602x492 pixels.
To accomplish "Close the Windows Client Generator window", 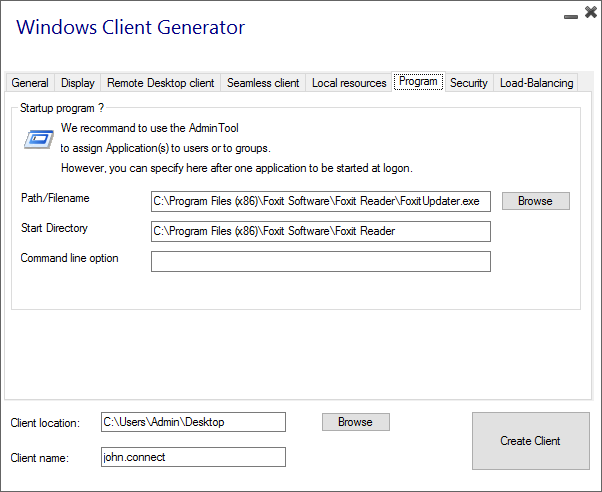I will point(588,14).
